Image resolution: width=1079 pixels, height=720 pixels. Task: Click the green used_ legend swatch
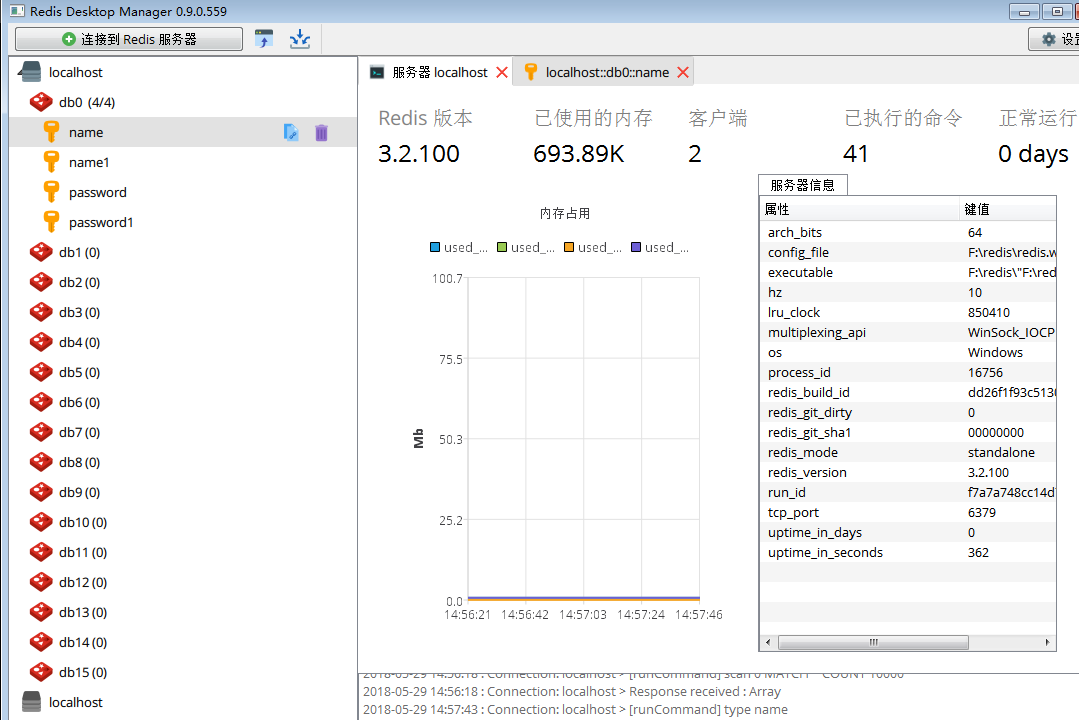(502, 247)
